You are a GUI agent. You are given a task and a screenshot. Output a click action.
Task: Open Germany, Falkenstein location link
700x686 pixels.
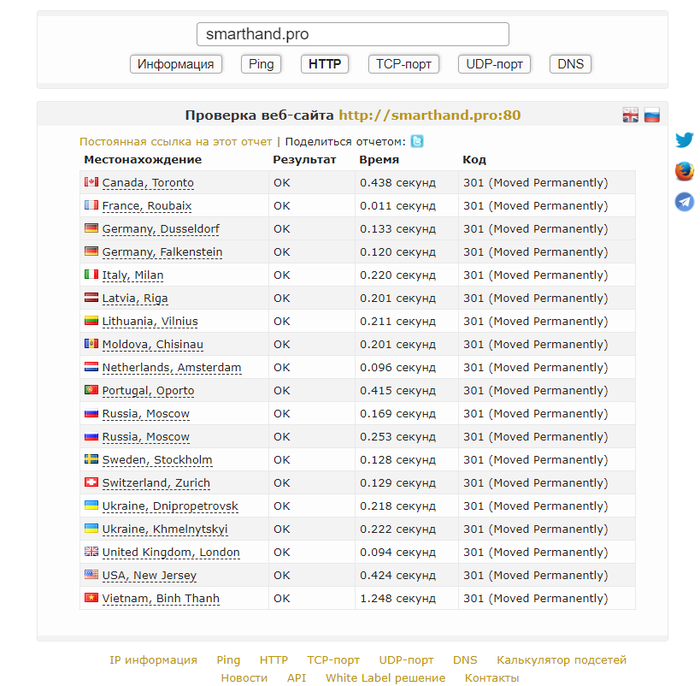pyautogui.click(x=162, y=252)
